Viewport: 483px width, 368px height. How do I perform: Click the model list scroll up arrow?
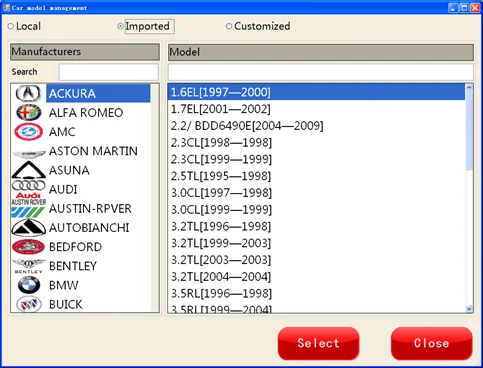pos(469,87)
